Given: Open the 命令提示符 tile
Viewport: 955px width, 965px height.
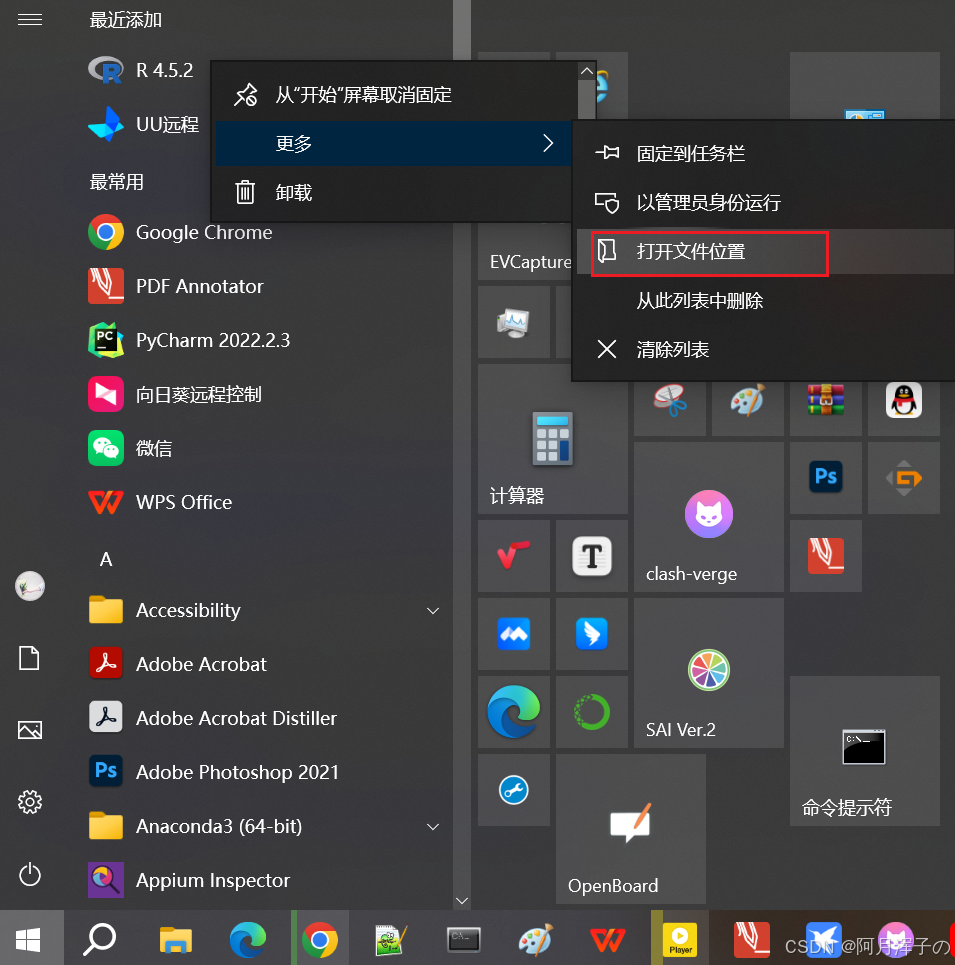Looking at the screenshot, I should tap(865, 751).
